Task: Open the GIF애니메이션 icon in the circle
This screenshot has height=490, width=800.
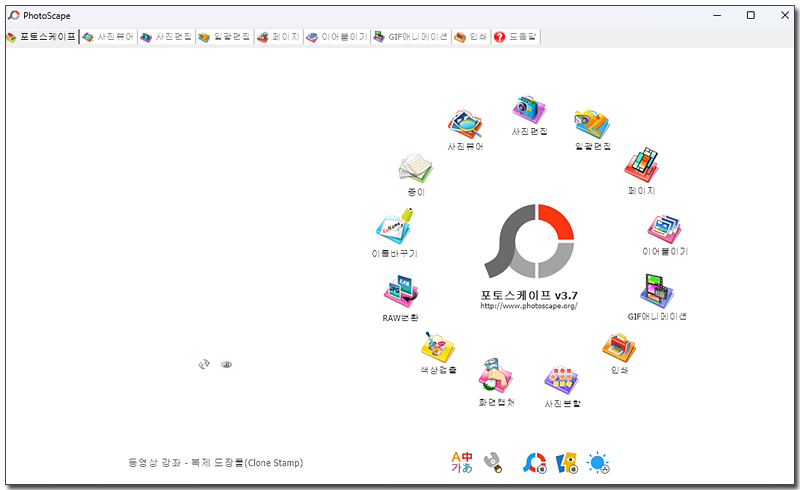Action: click(x=657, y=291)
